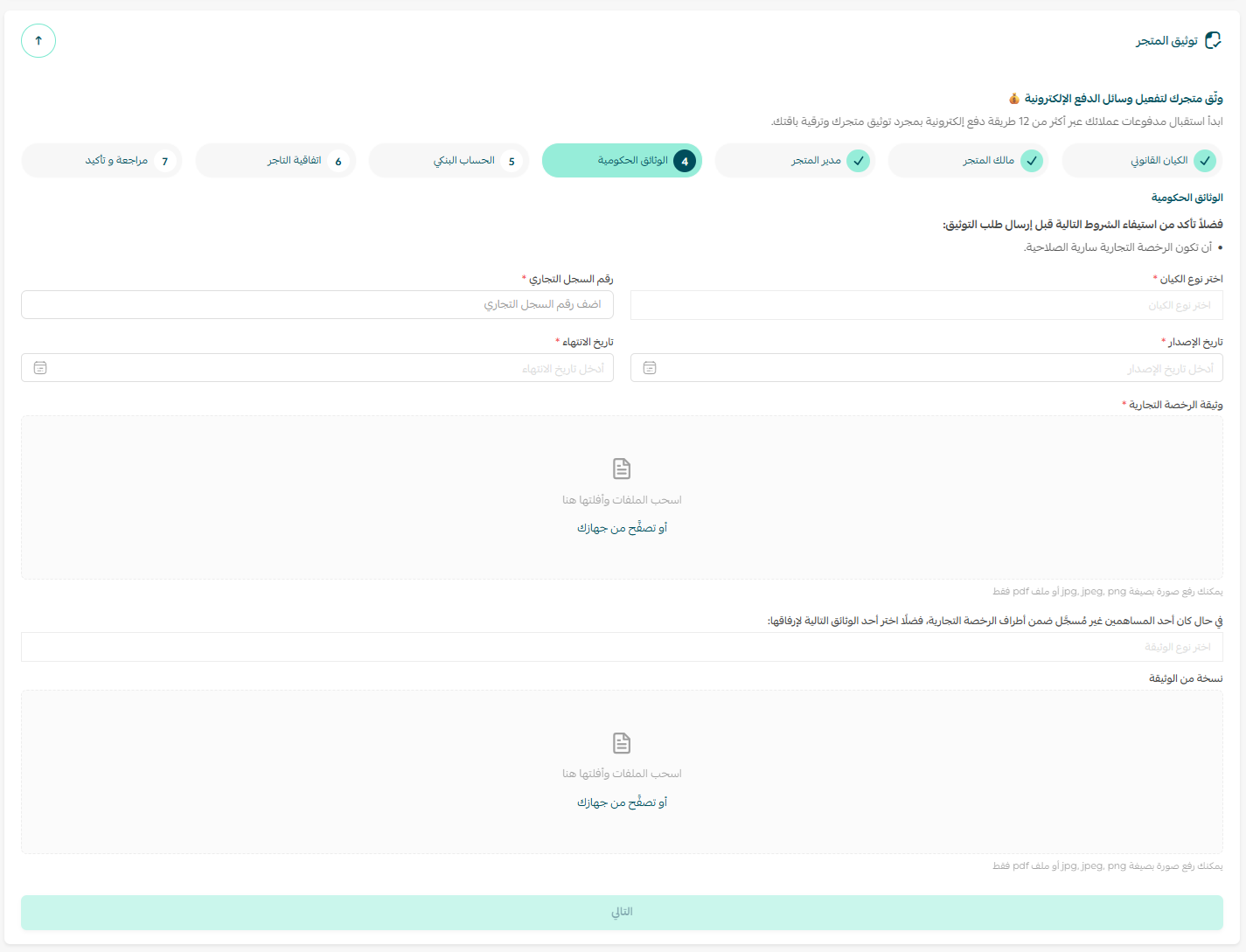This screenshot has width=1246, height=952.
Task: Click the store verification shield icon
Action: tap(1213, 41)
